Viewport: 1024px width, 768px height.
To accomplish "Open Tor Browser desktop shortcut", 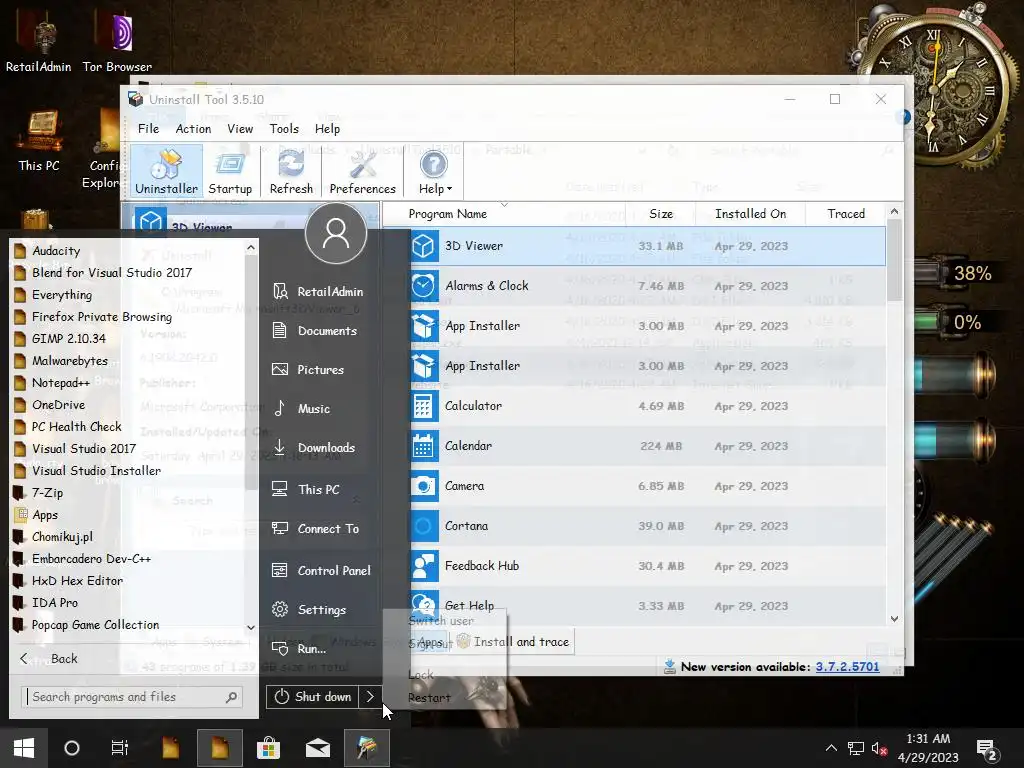I will point(118,42).
